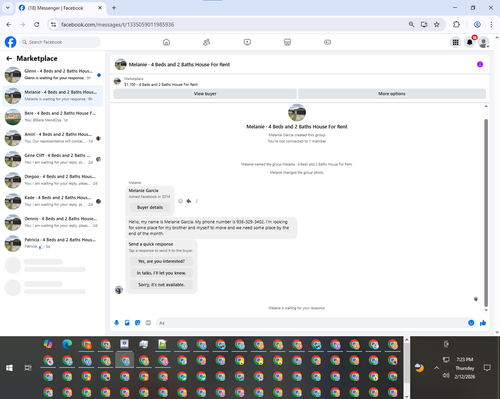Switch to the Messenger | Facebook tab

pos(61,8)
